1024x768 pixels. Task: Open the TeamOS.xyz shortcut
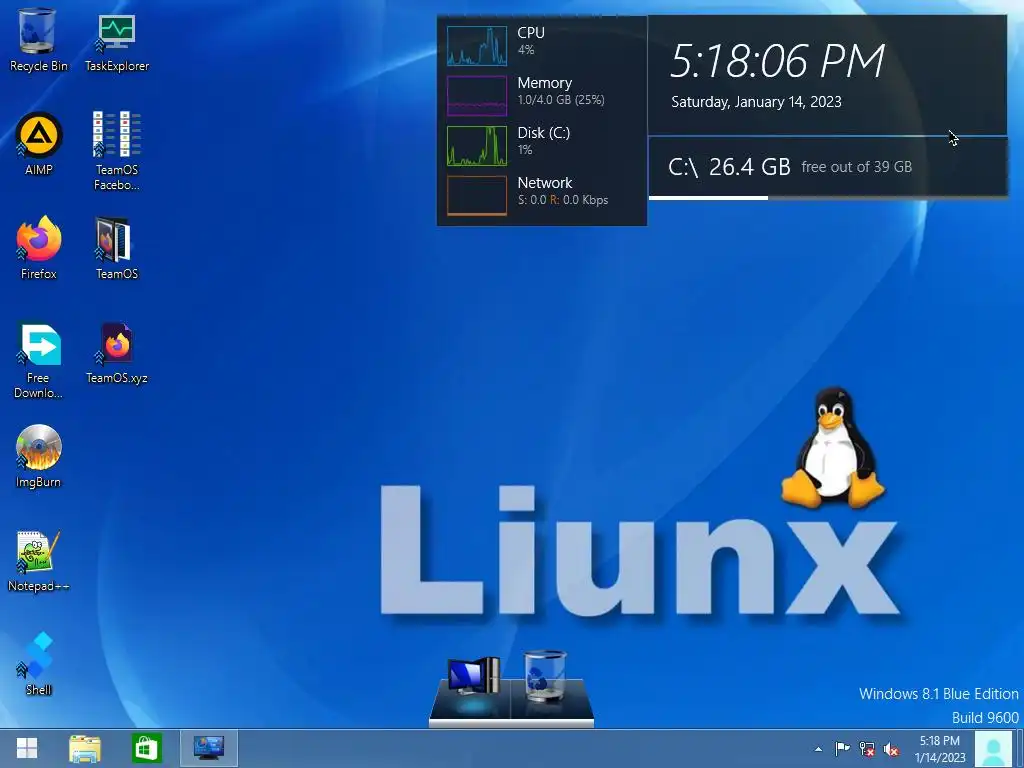click(117, 353)
